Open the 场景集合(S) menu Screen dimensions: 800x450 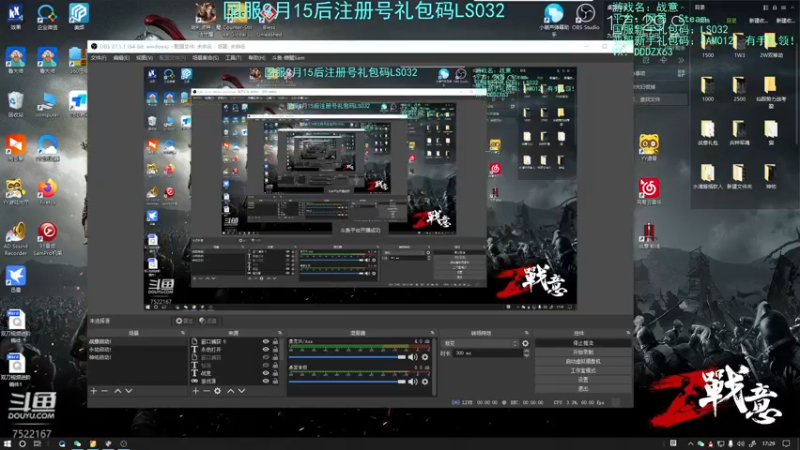coord(205,58)
